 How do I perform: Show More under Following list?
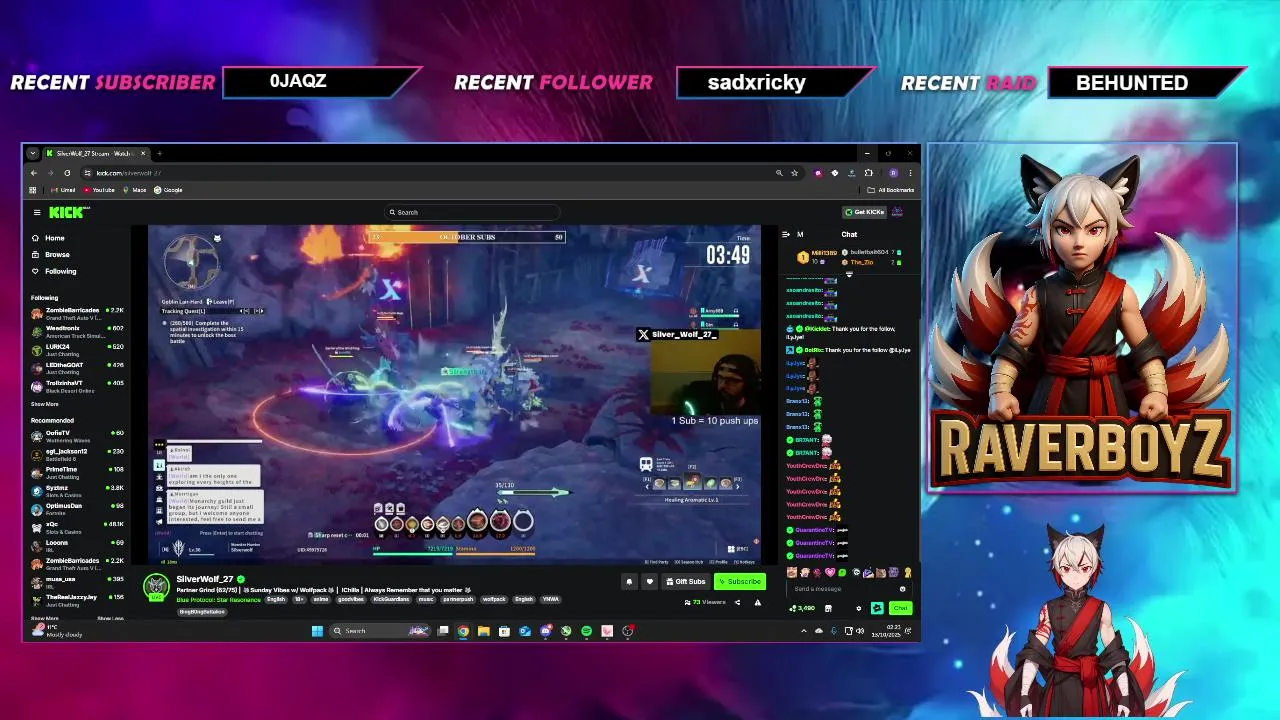pyautogui.click(x=44, y=404)
